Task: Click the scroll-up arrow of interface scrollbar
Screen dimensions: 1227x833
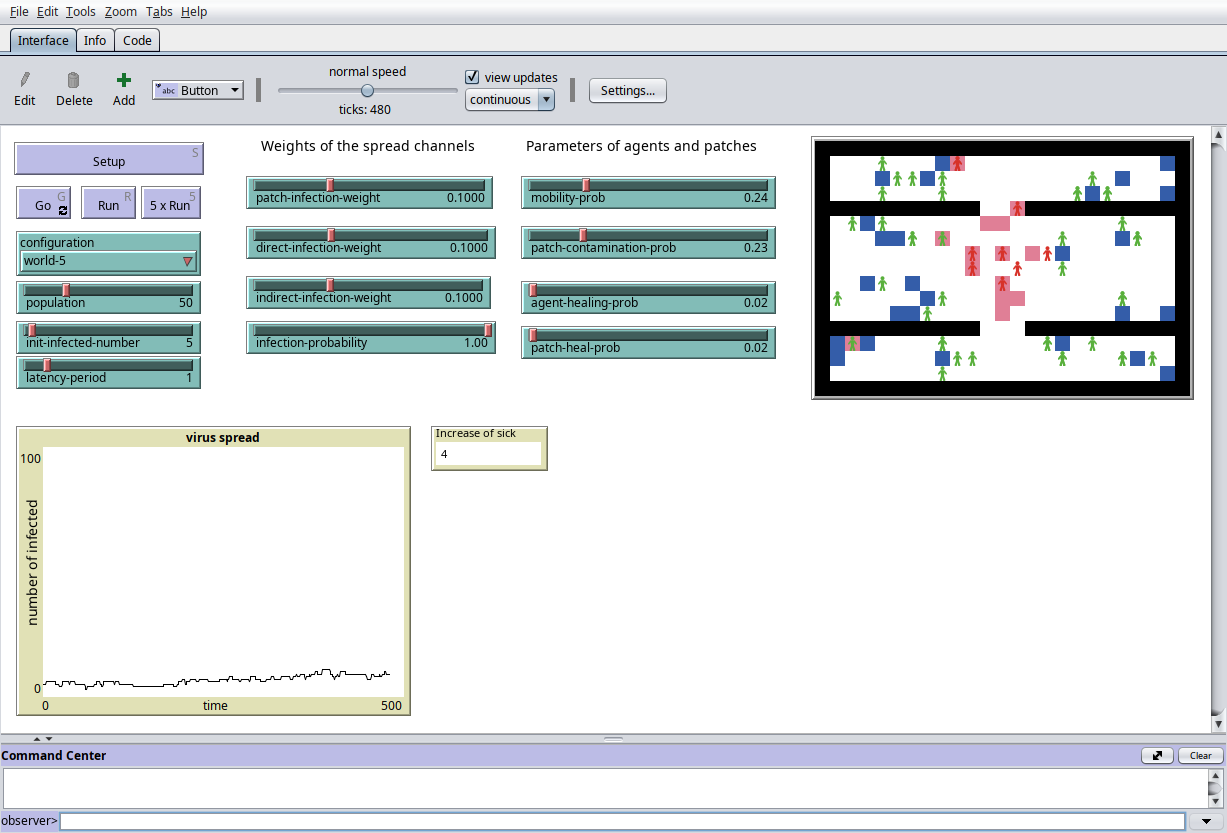Action: click(x=1217, y=134)
